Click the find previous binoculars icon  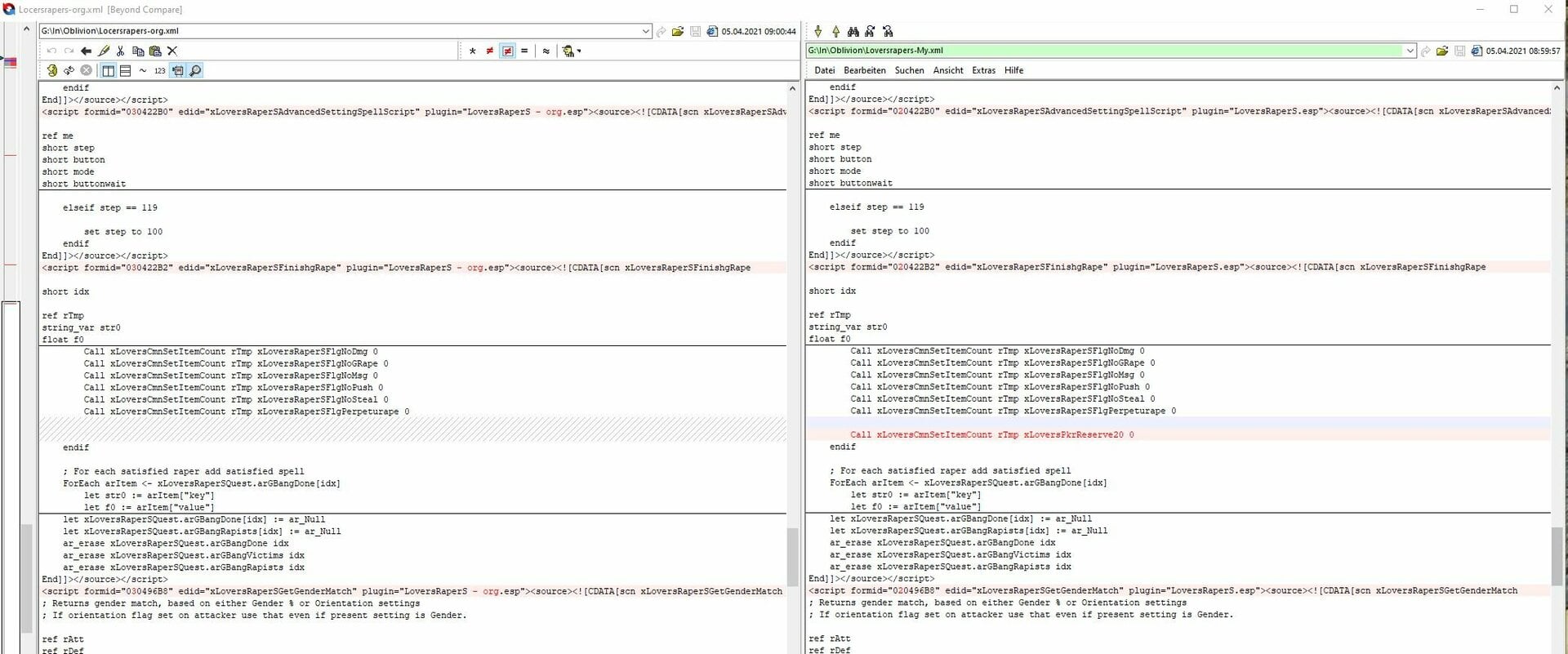[888, 31]
